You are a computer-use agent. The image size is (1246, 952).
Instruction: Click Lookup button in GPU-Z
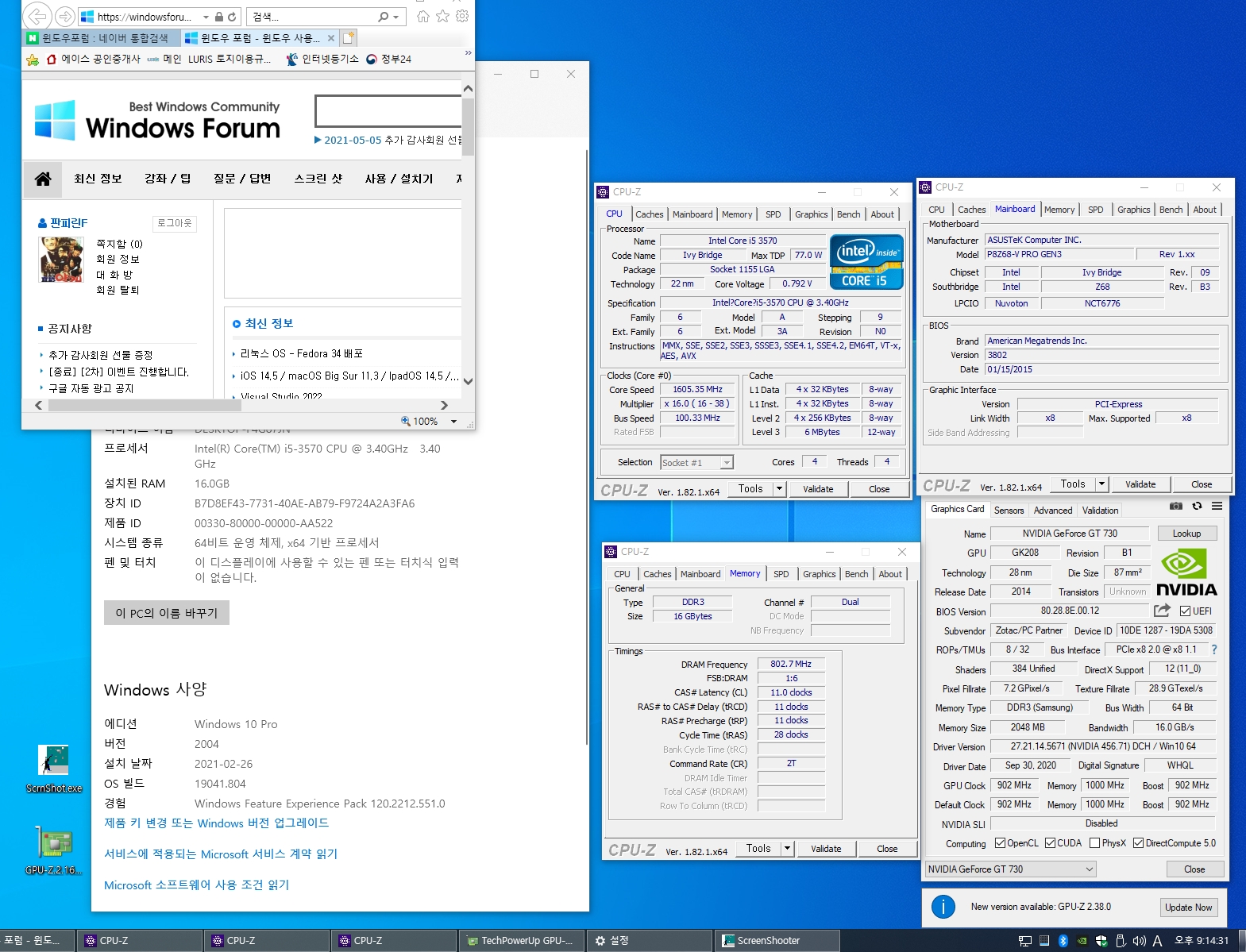pos(1186,534)
